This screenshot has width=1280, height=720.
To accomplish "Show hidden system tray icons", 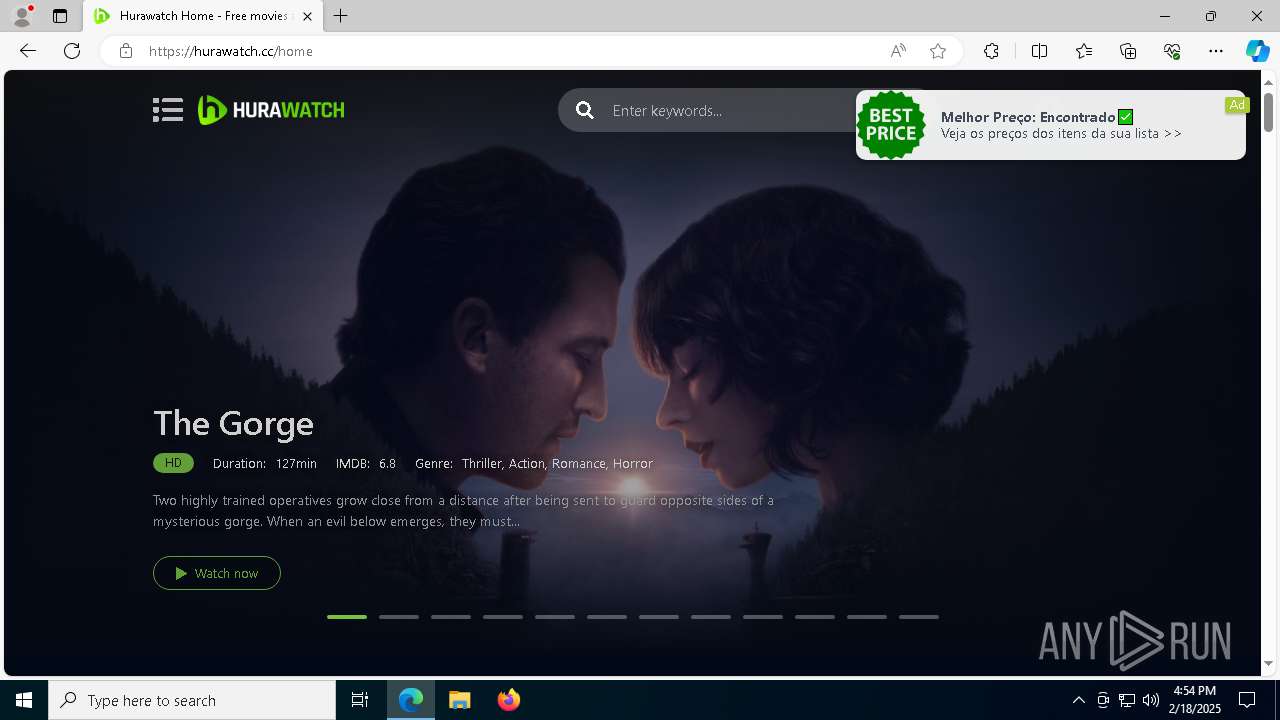I will 1078,700.
